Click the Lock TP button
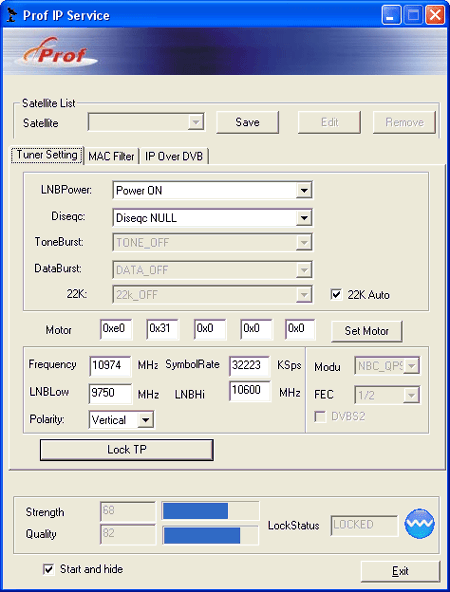This screenshot has height=592, width=450. tap(127, 450)
